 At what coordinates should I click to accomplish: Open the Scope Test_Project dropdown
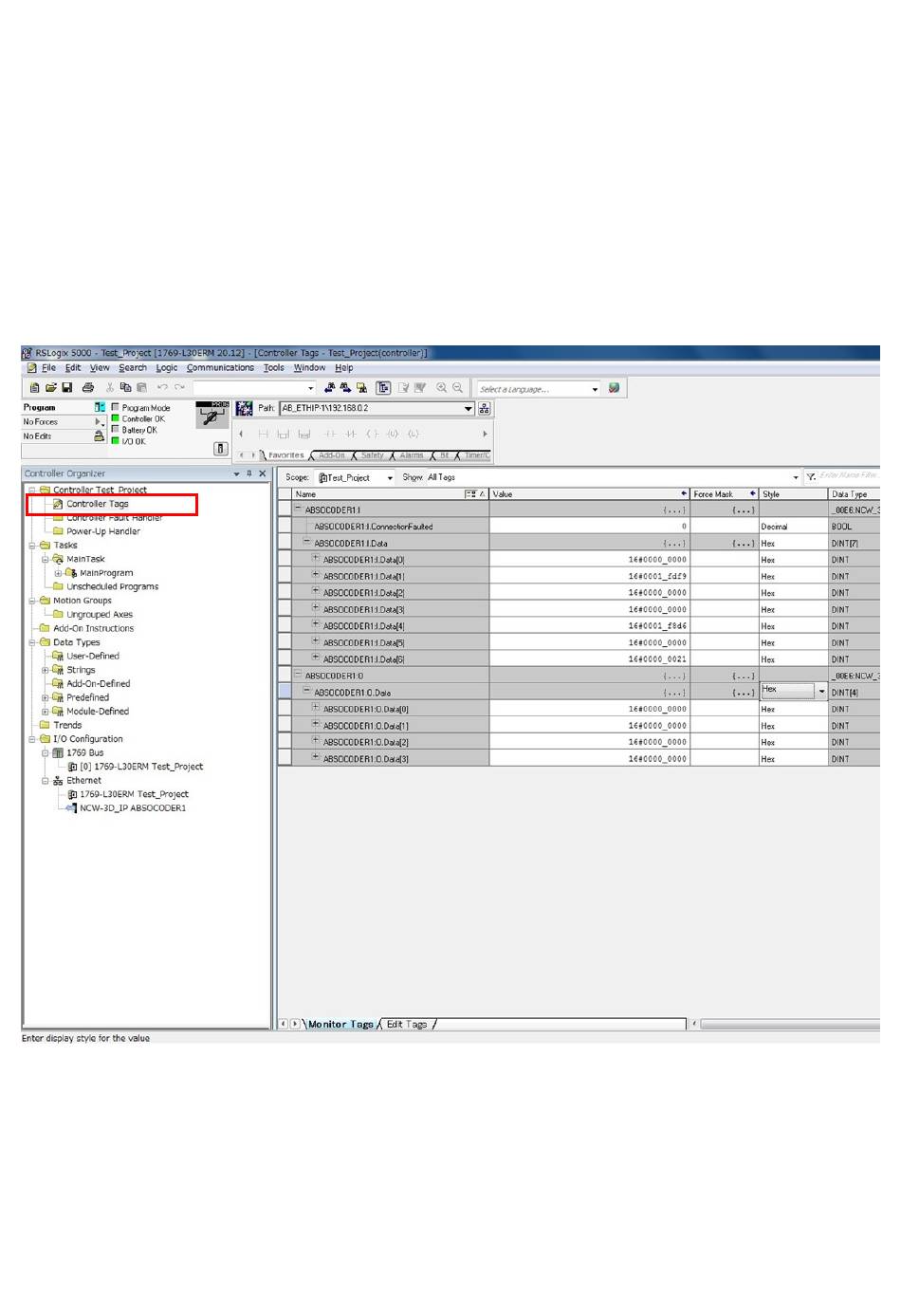pos(390,478)
